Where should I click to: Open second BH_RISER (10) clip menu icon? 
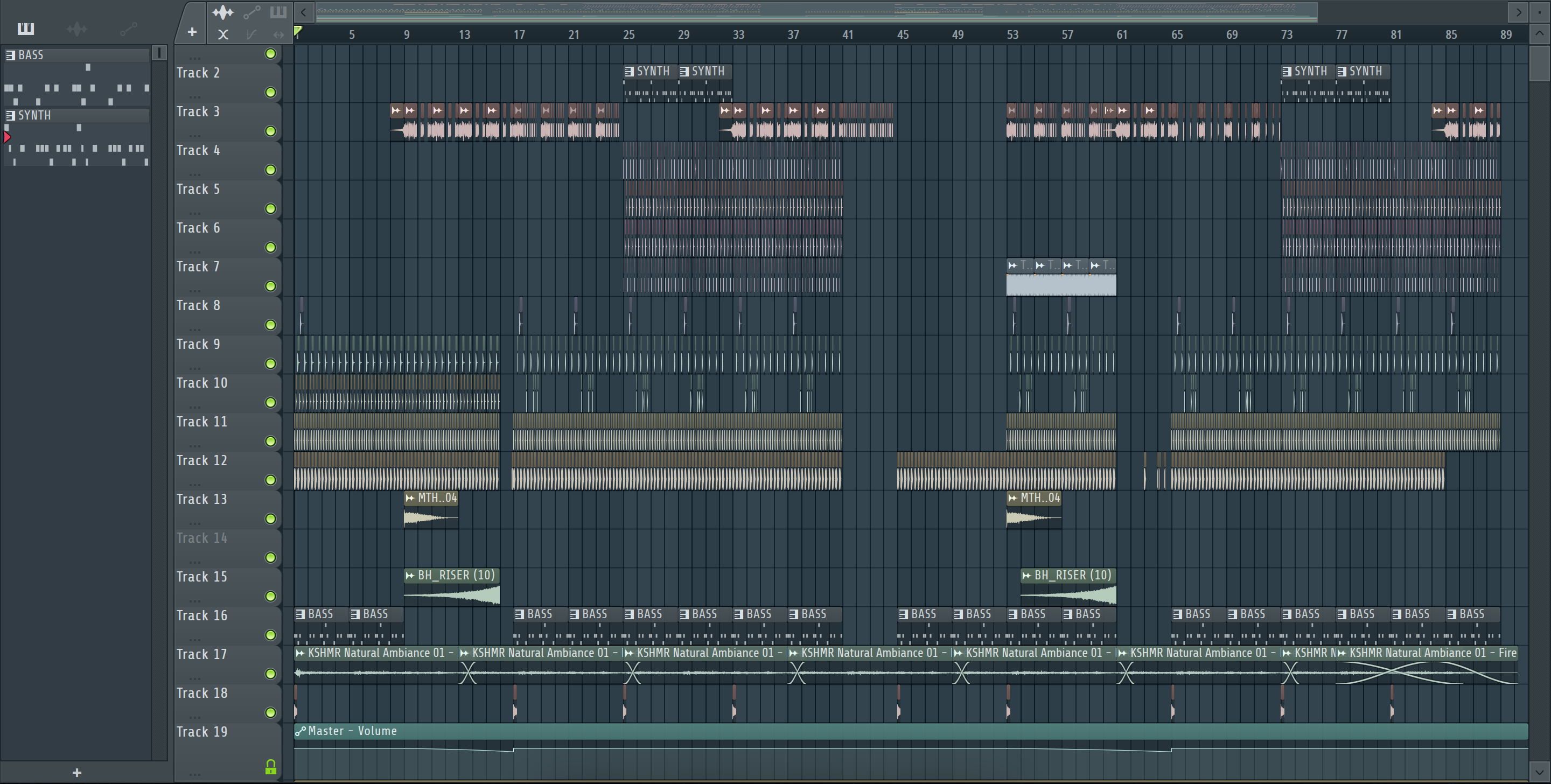click(1026, 576)
